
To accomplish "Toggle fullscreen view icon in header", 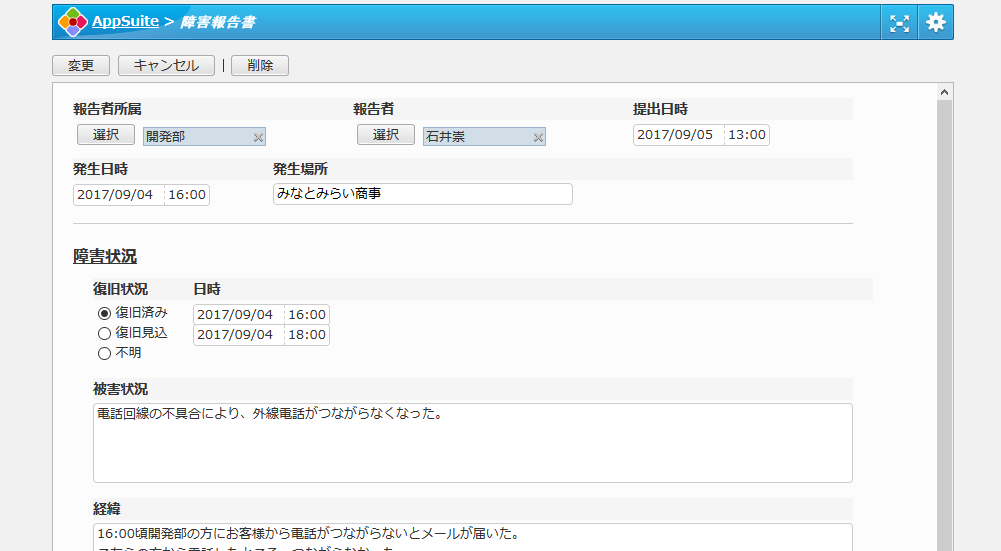I will (899, 23).
